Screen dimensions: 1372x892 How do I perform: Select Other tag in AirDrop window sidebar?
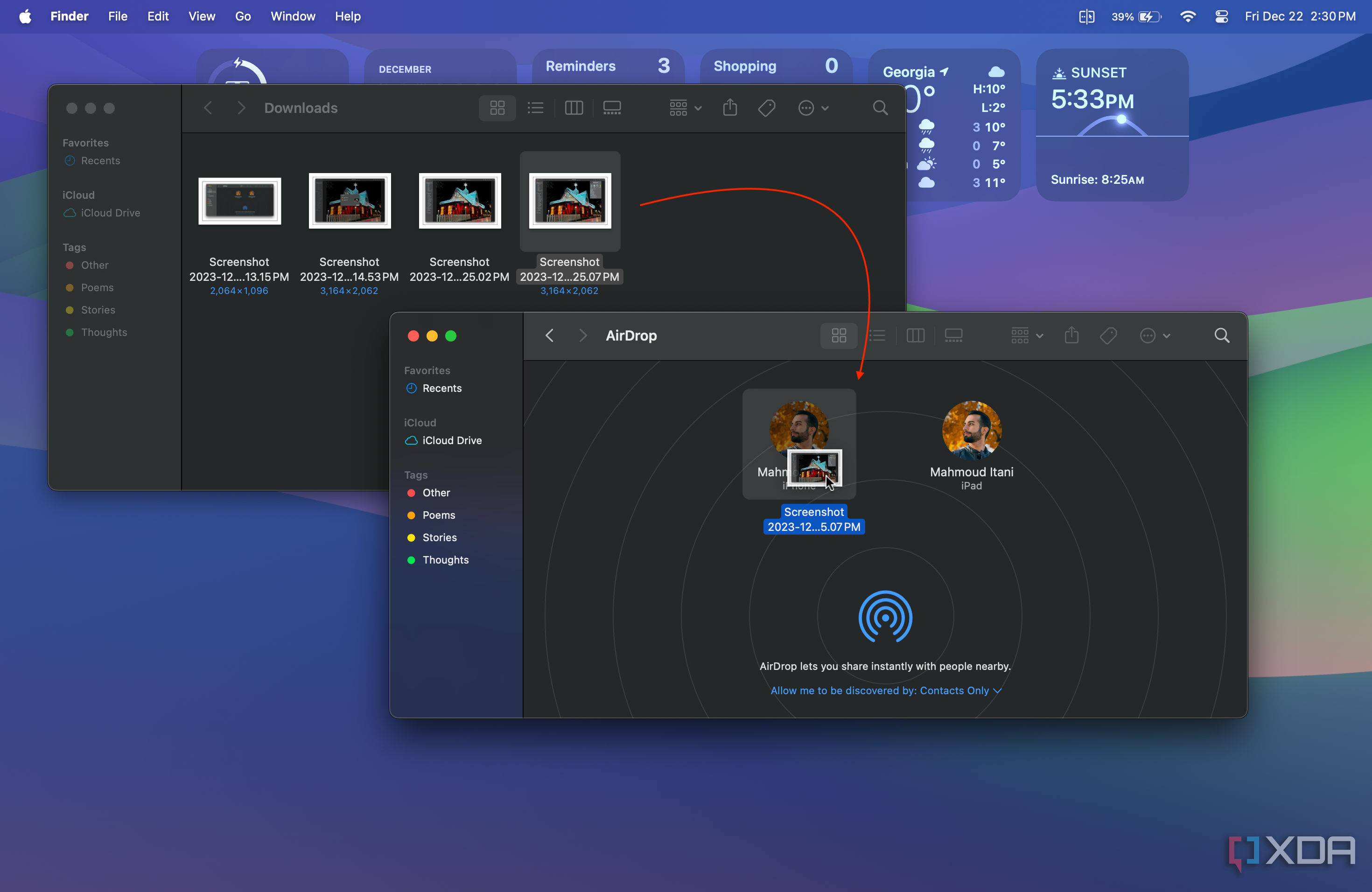[428, 493]
